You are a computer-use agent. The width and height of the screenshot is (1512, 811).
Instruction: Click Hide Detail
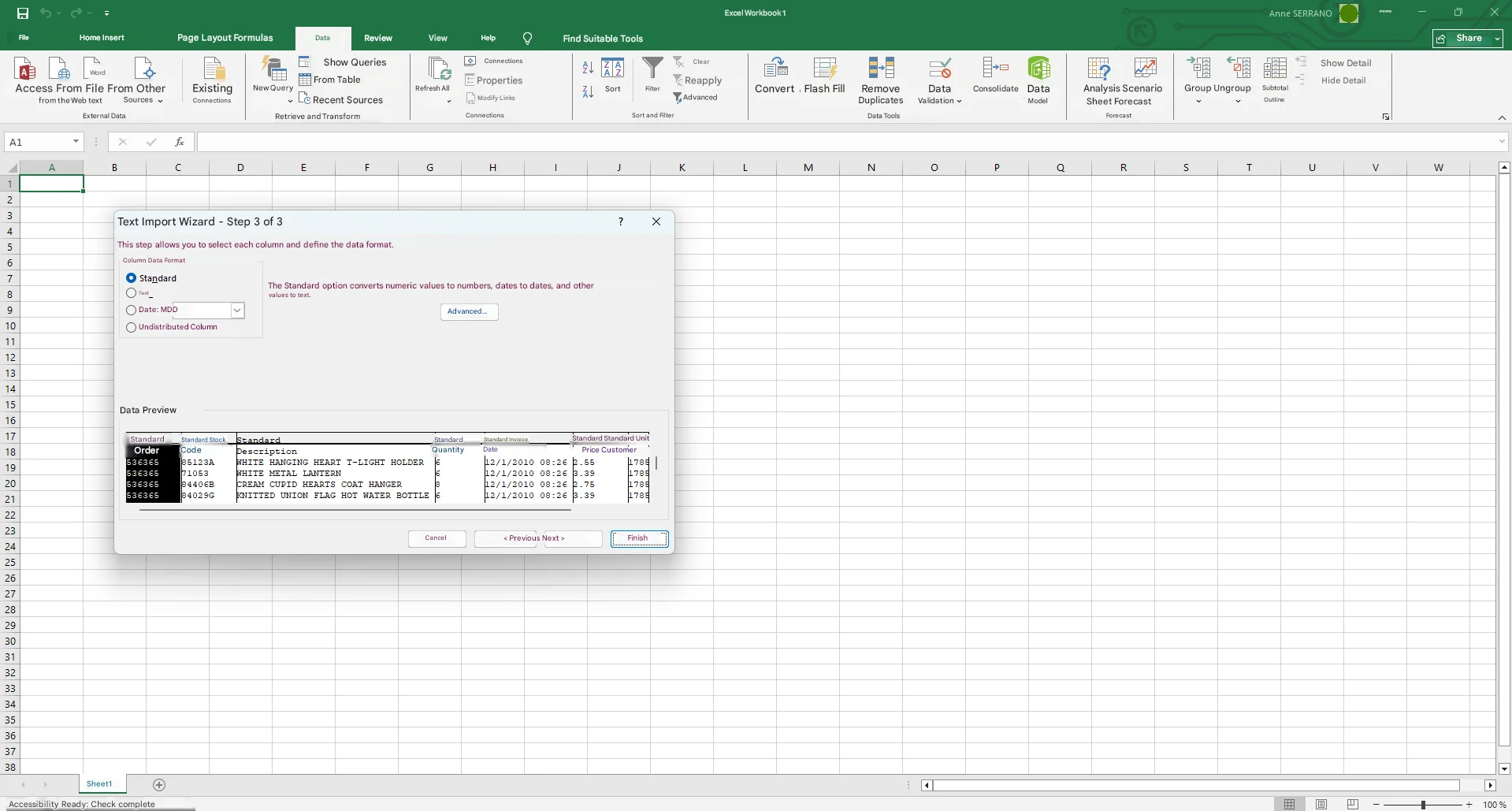[1332, 80]
